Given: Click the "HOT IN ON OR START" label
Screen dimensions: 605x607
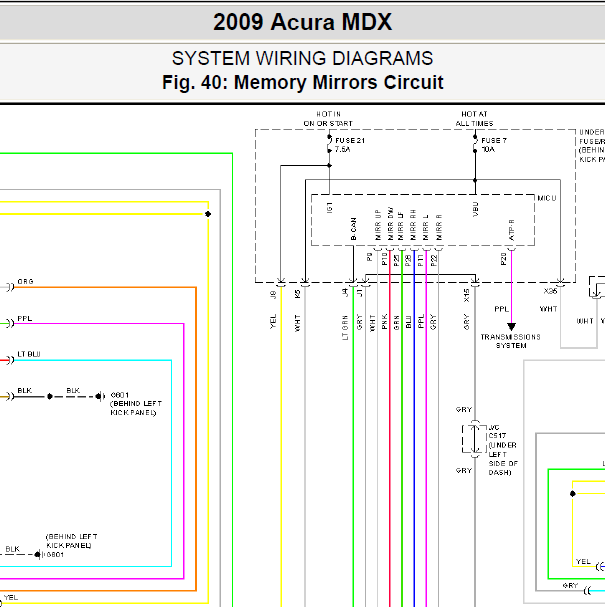Looking at the screenshot, I should pos(328,119).
